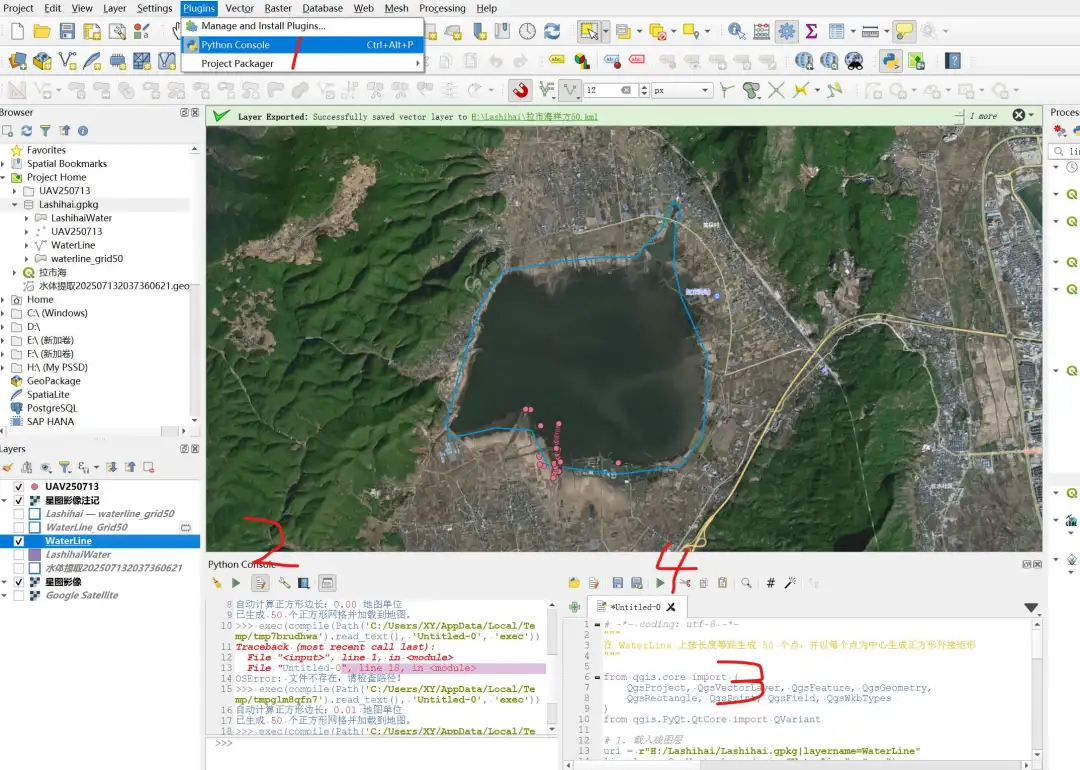The image size is (1080, 770).
Task: Toggle the Map Tips speech bubble icon
Action: [x=904, y=31]
